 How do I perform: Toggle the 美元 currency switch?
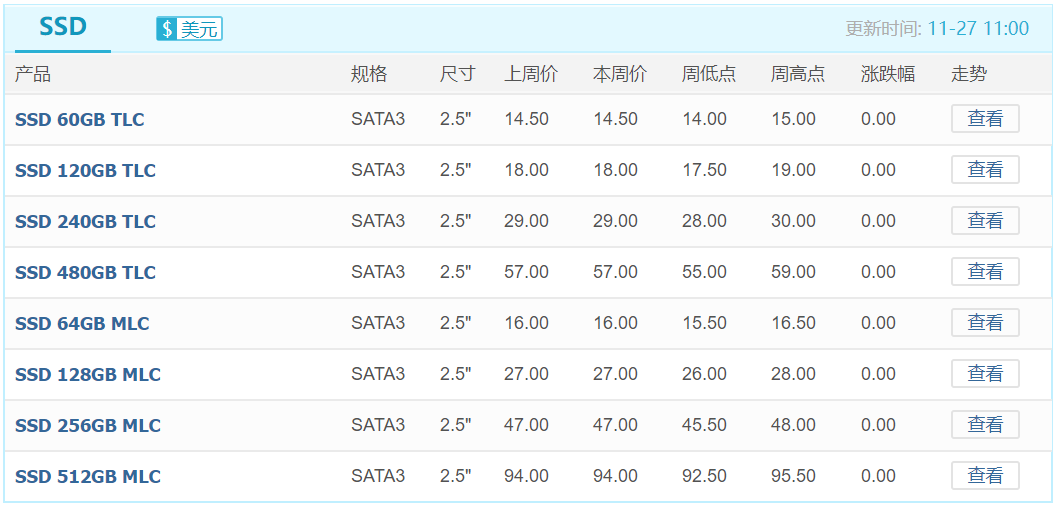[189, 28]
